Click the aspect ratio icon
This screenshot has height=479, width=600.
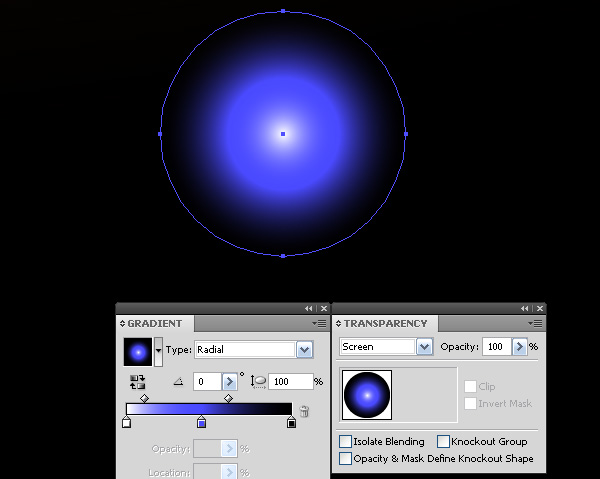pos(258,381)
